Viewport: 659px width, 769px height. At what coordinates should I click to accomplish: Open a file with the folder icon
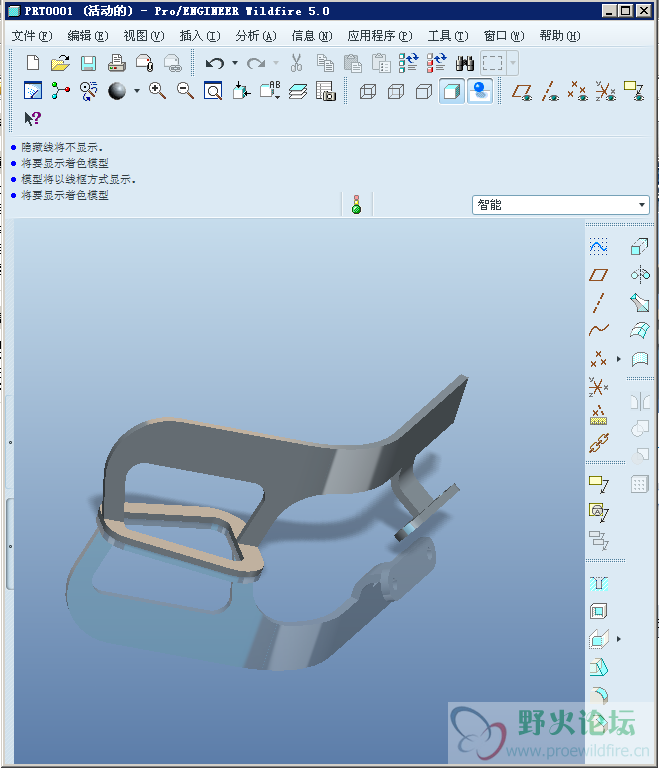coord(60,63)
